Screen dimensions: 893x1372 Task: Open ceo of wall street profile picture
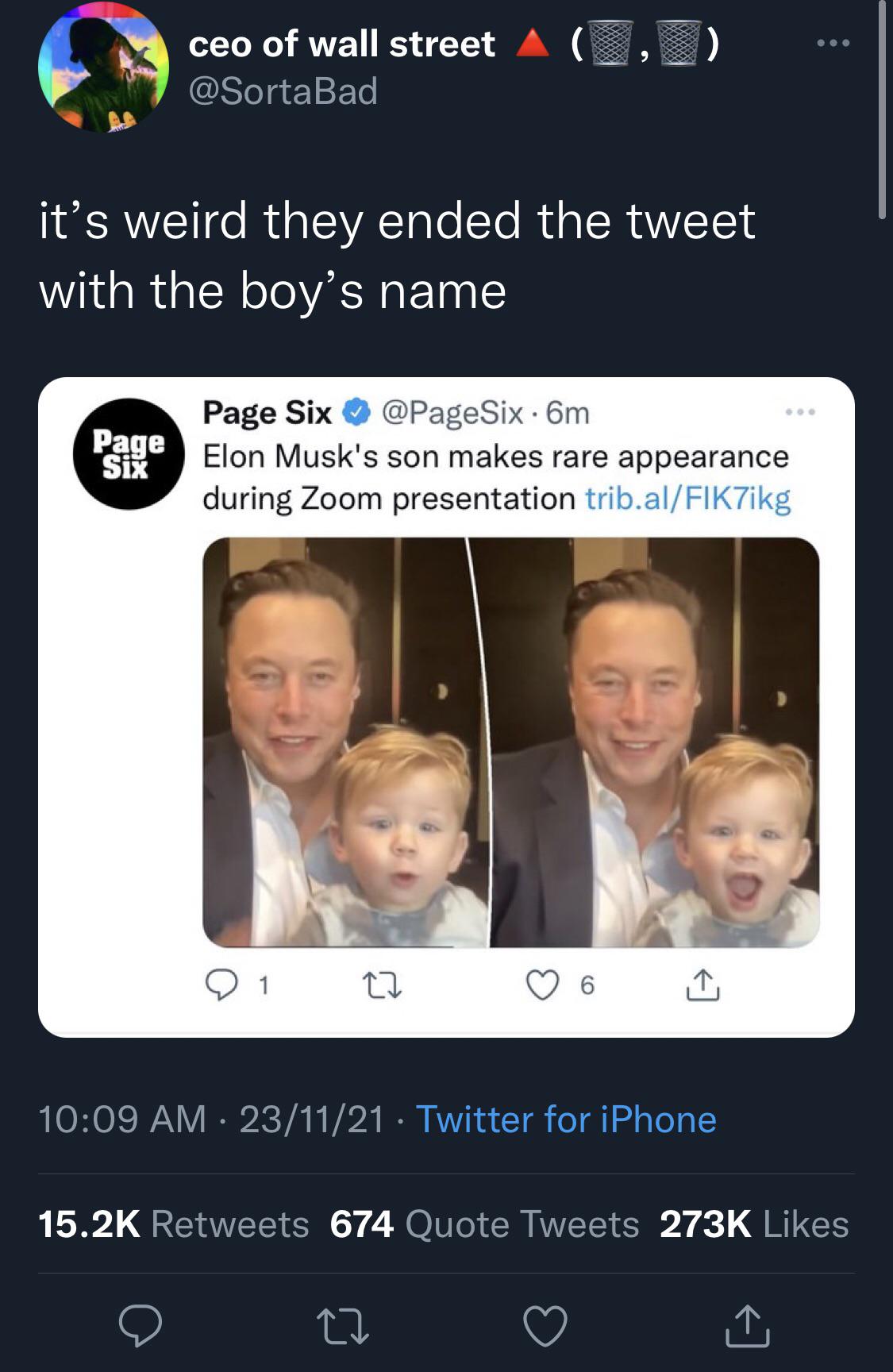103,67
